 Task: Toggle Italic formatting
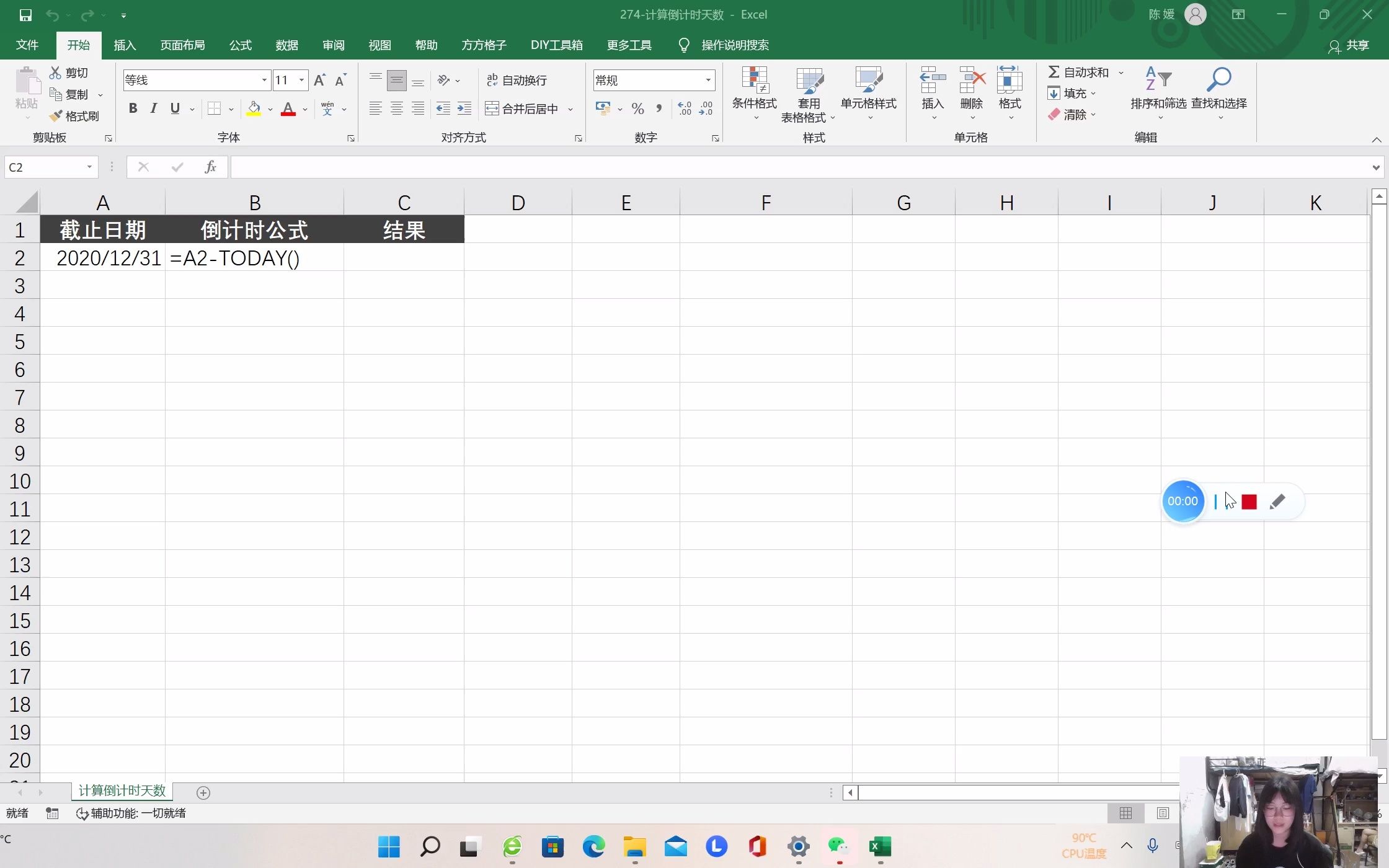(x=154, y=108)
